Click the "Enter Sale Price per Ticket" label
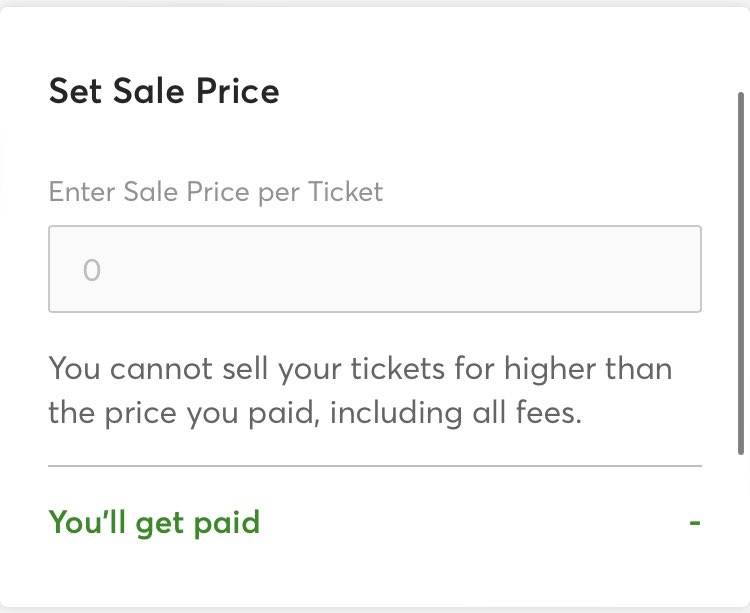 point(216,191)
